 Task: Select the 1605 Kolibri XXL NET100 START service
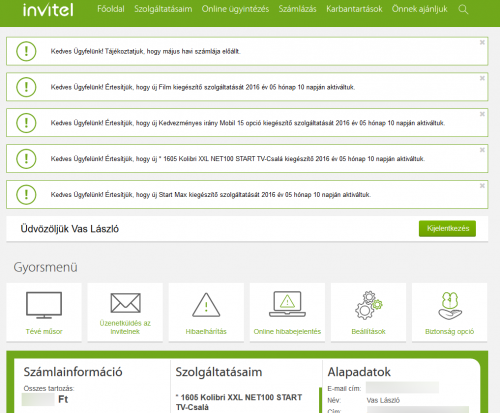click(239, 402)
